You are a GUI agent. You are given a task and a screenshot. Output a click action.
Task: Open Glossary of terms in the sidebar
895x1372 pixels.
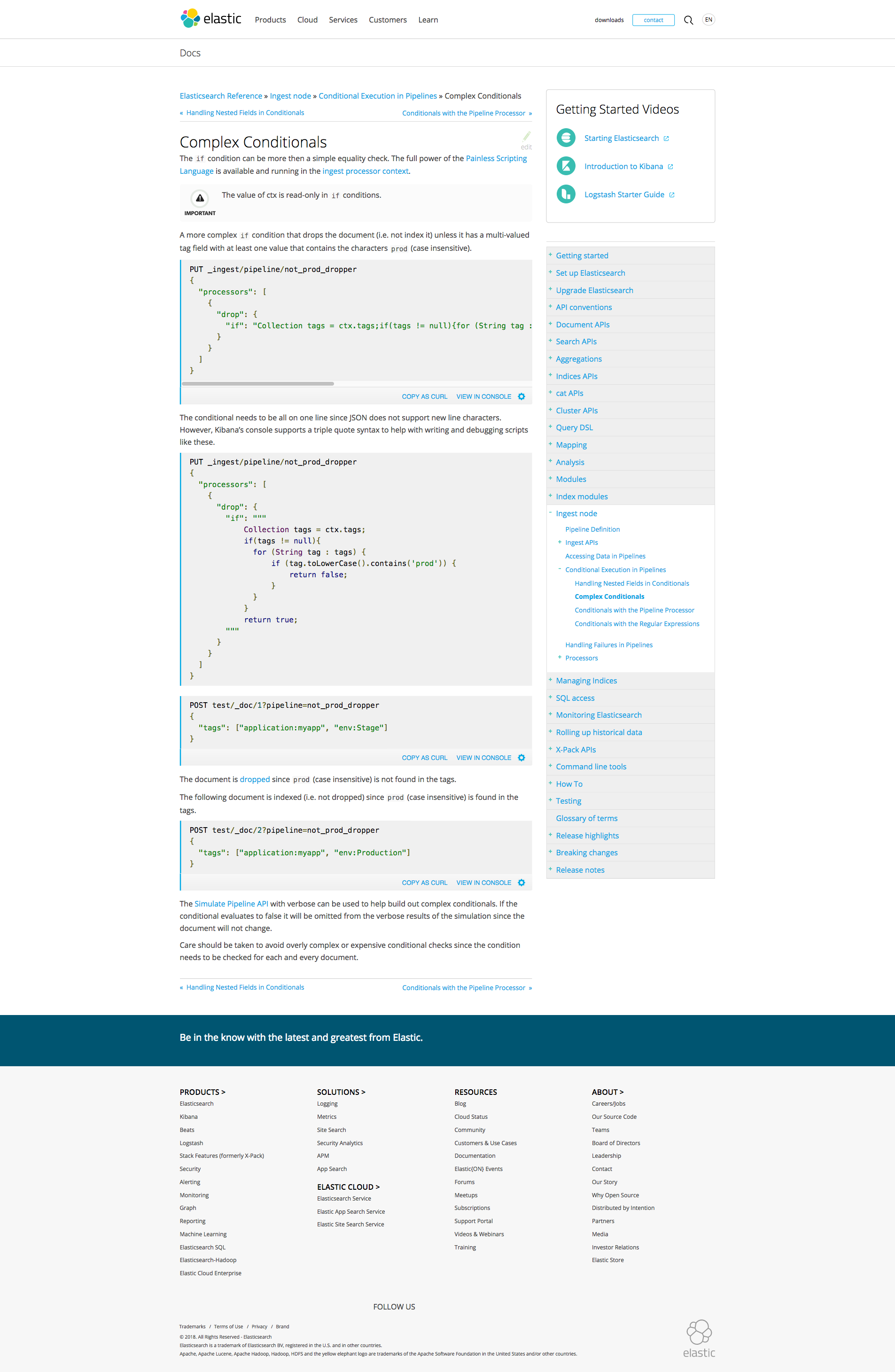pos(586,818)
